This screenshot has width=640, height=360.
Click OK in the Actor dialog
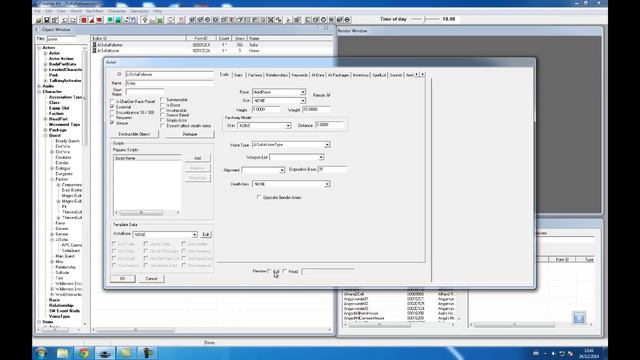click(x=122, y=278)
